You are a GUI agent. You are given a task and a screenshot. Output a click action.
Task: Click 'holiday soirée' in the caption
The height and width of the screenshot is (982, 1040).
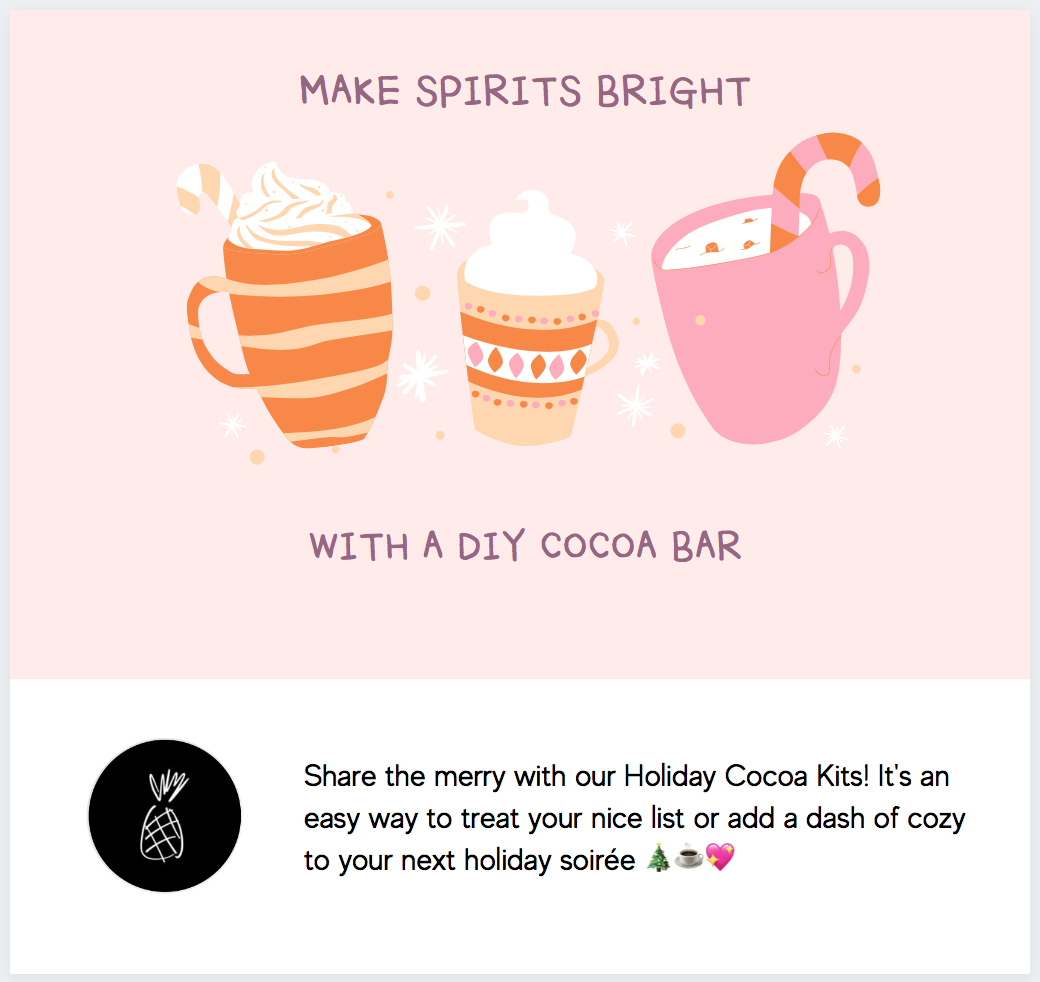click(x=549, y=861)
